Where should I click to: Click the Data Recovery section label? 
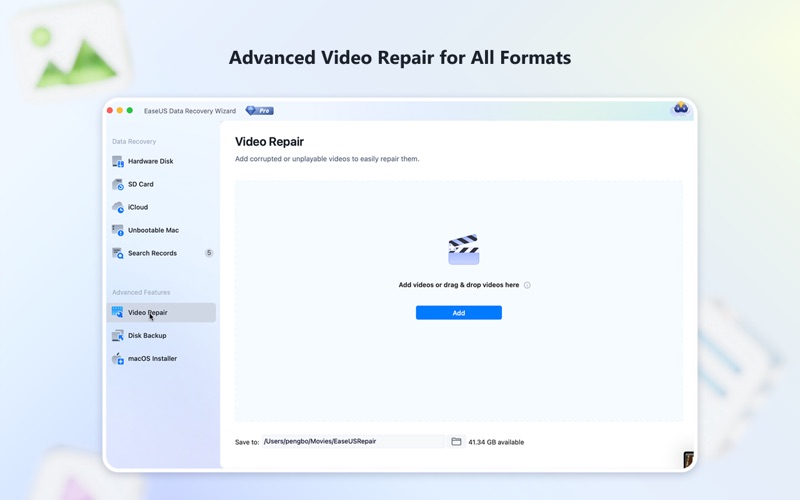click(x=134, y=141)
